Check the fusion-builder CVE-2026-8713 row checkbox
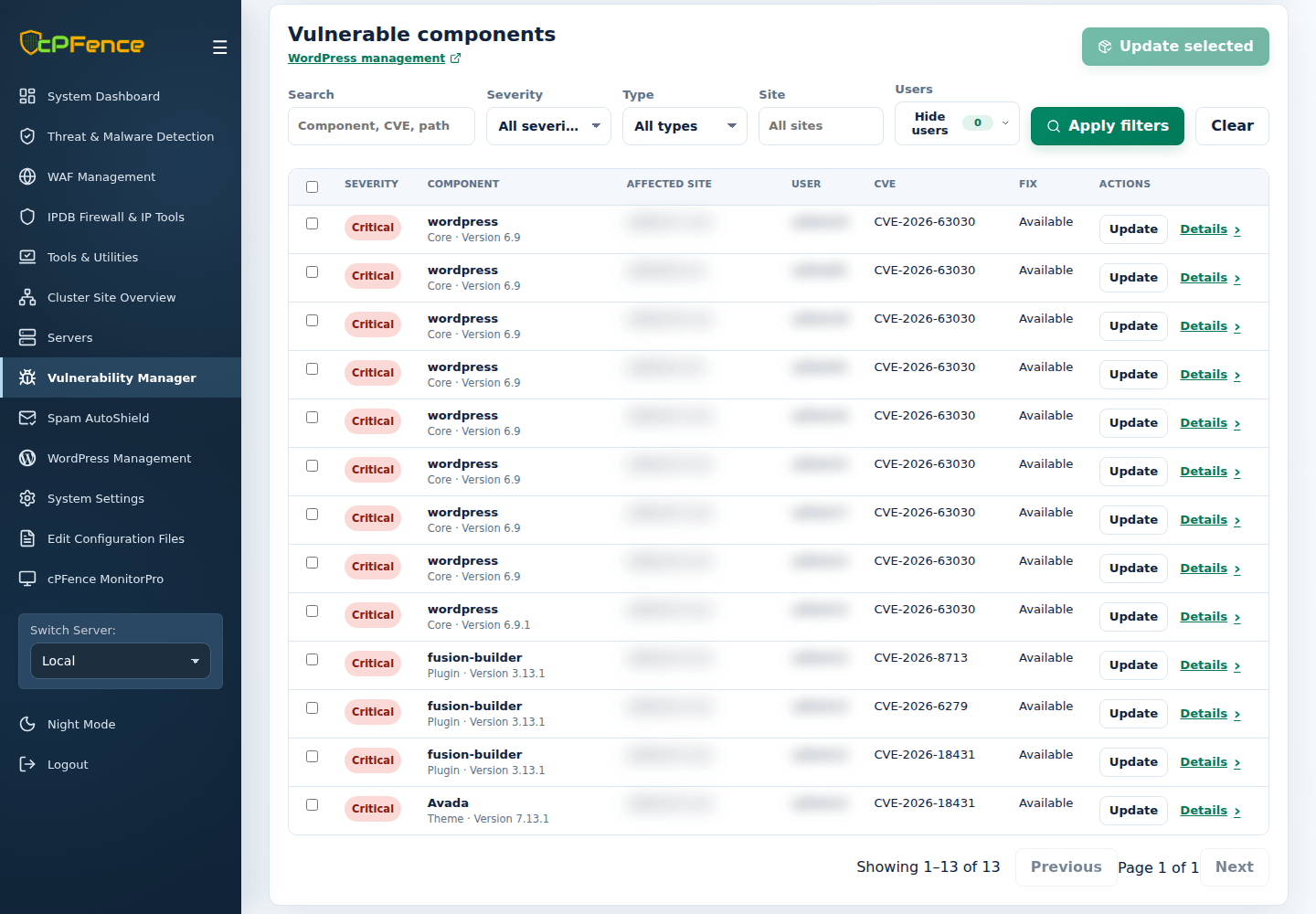This screenshot has width=1316, height=914. [x=312, y=659]
